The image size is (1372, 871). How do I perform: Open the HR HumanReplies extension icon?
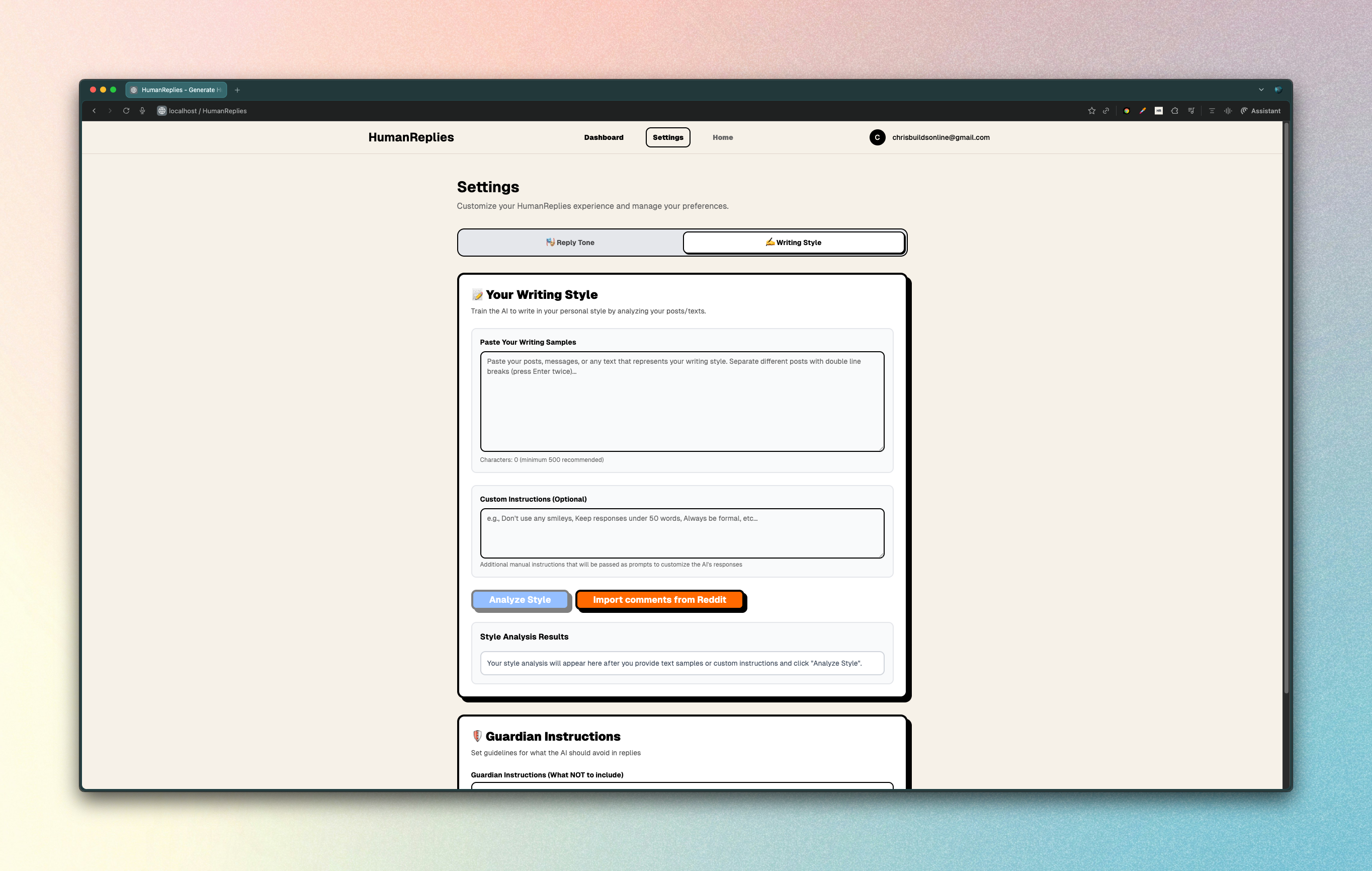(x=1158, y=111)
